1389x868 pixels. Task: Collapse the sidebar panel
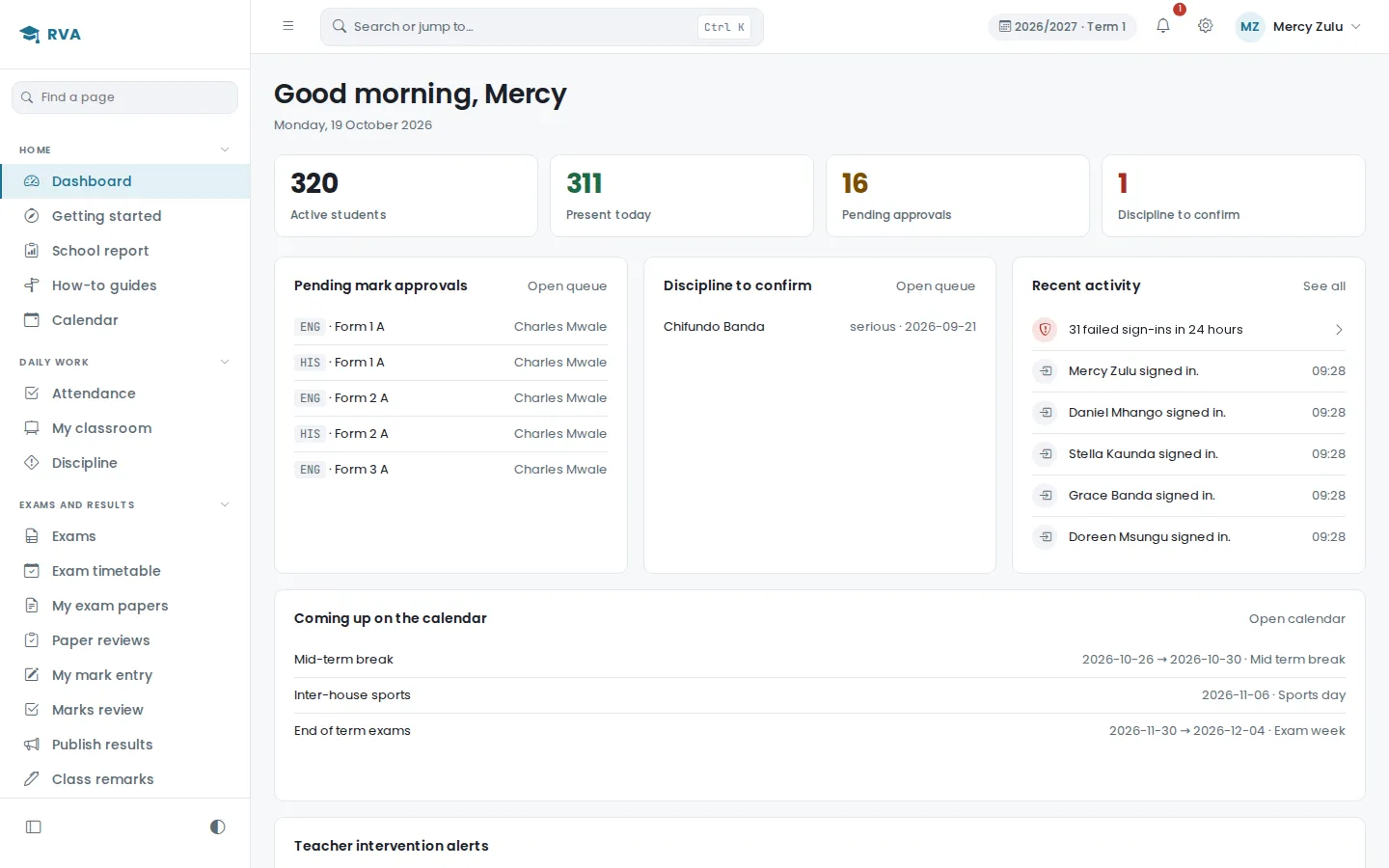pyautogui.click(x=34, y=827)
